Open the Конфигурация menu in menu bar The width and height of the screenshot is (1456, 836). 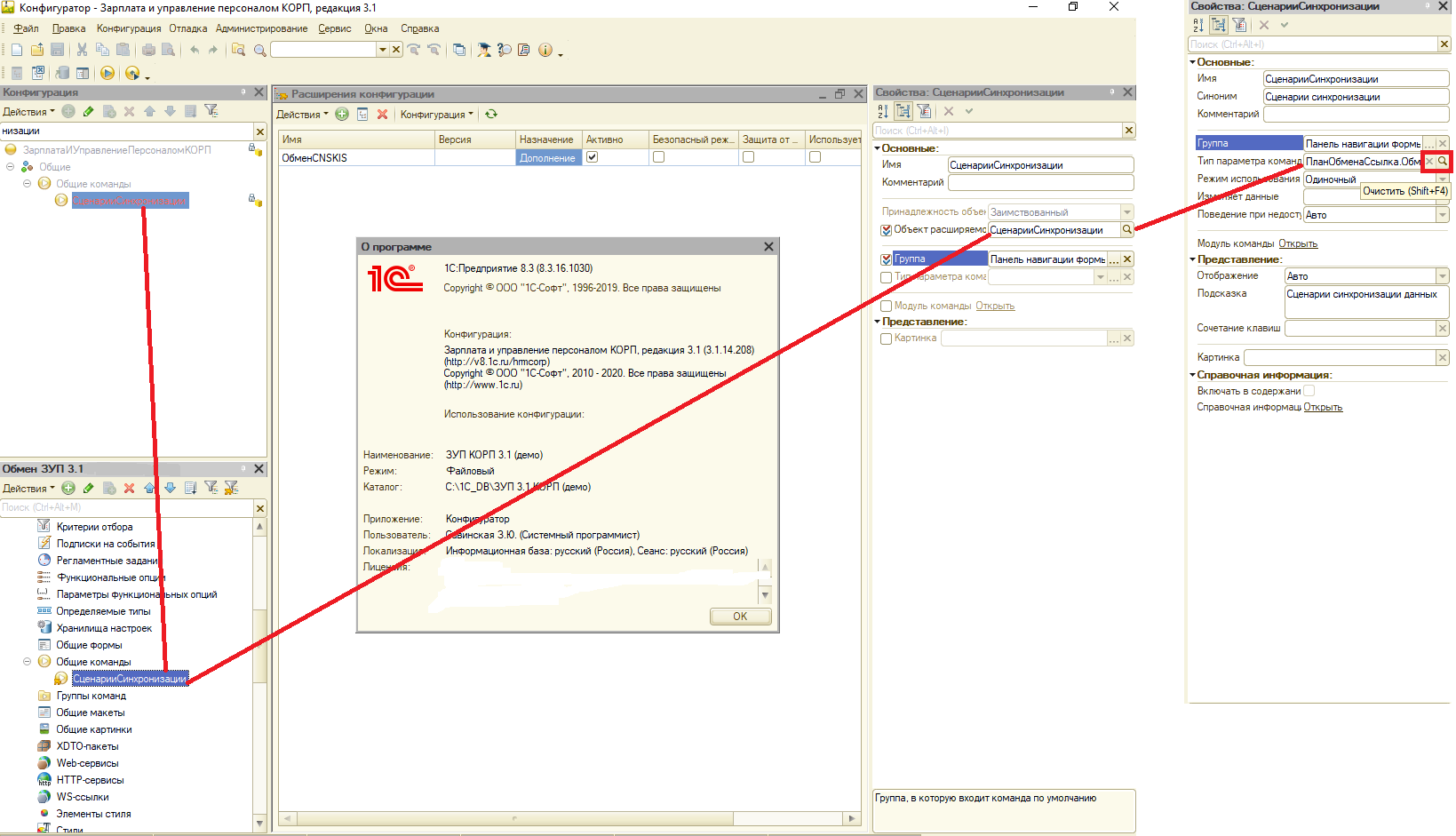coord(129,28)
